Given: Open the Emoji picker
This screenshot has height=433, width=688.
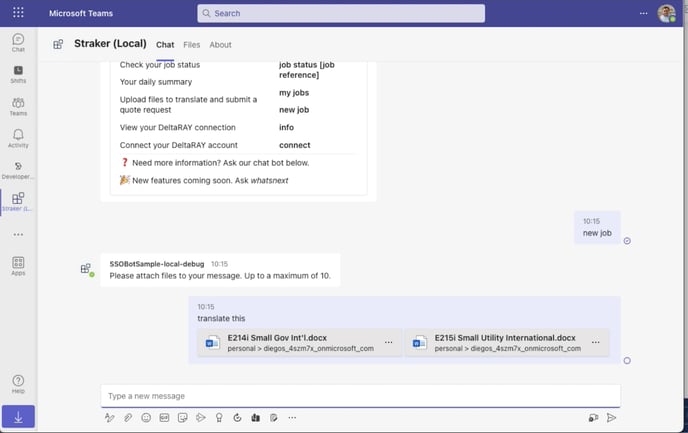Looking at the screenshot, I should [146, 418].
